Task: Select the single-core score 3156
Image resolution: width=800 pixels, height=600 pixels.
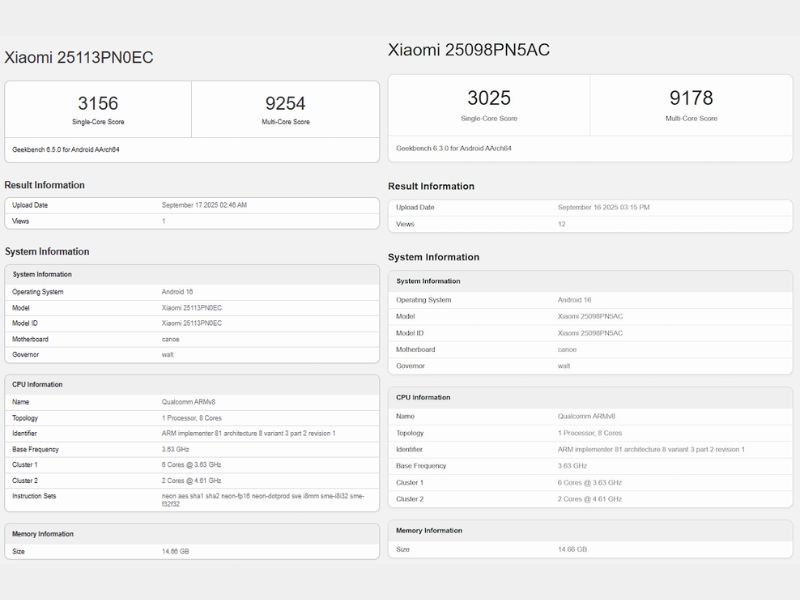Action: [x=98, y=103]
